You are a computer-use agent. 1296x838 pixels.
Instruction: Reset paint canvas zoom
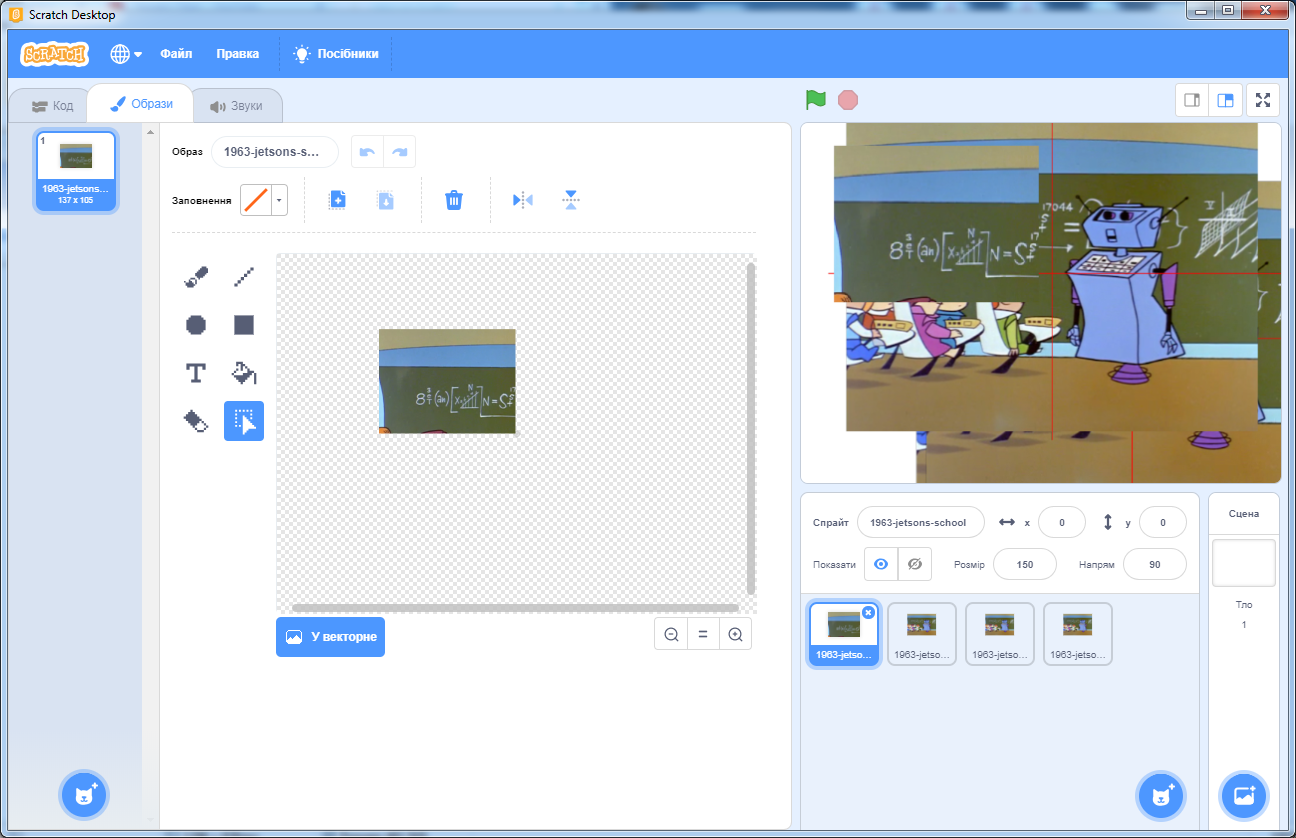click(x=703, y=634)
